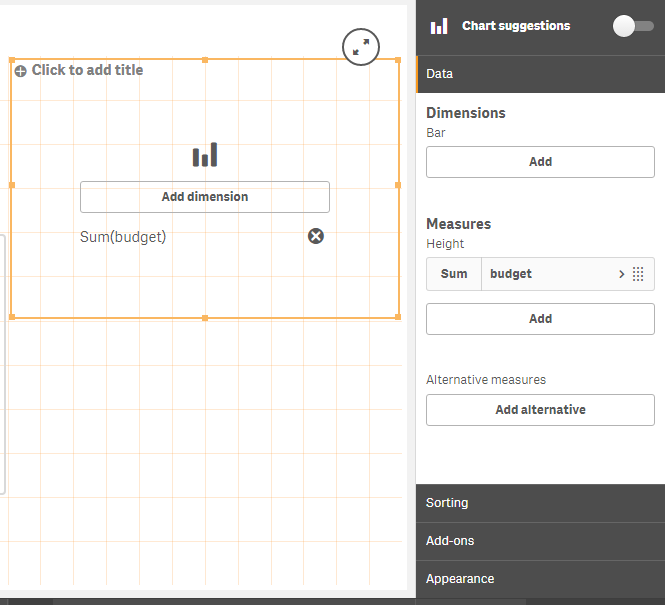Open the Data section tab
The width and height of the screenshot is (665, 605).
click(540, 74)
